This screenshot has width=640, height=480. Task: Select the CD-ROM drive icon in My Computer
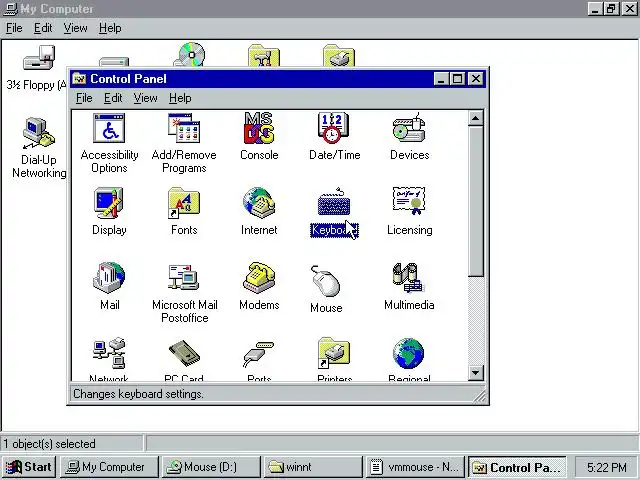[190, 55]
